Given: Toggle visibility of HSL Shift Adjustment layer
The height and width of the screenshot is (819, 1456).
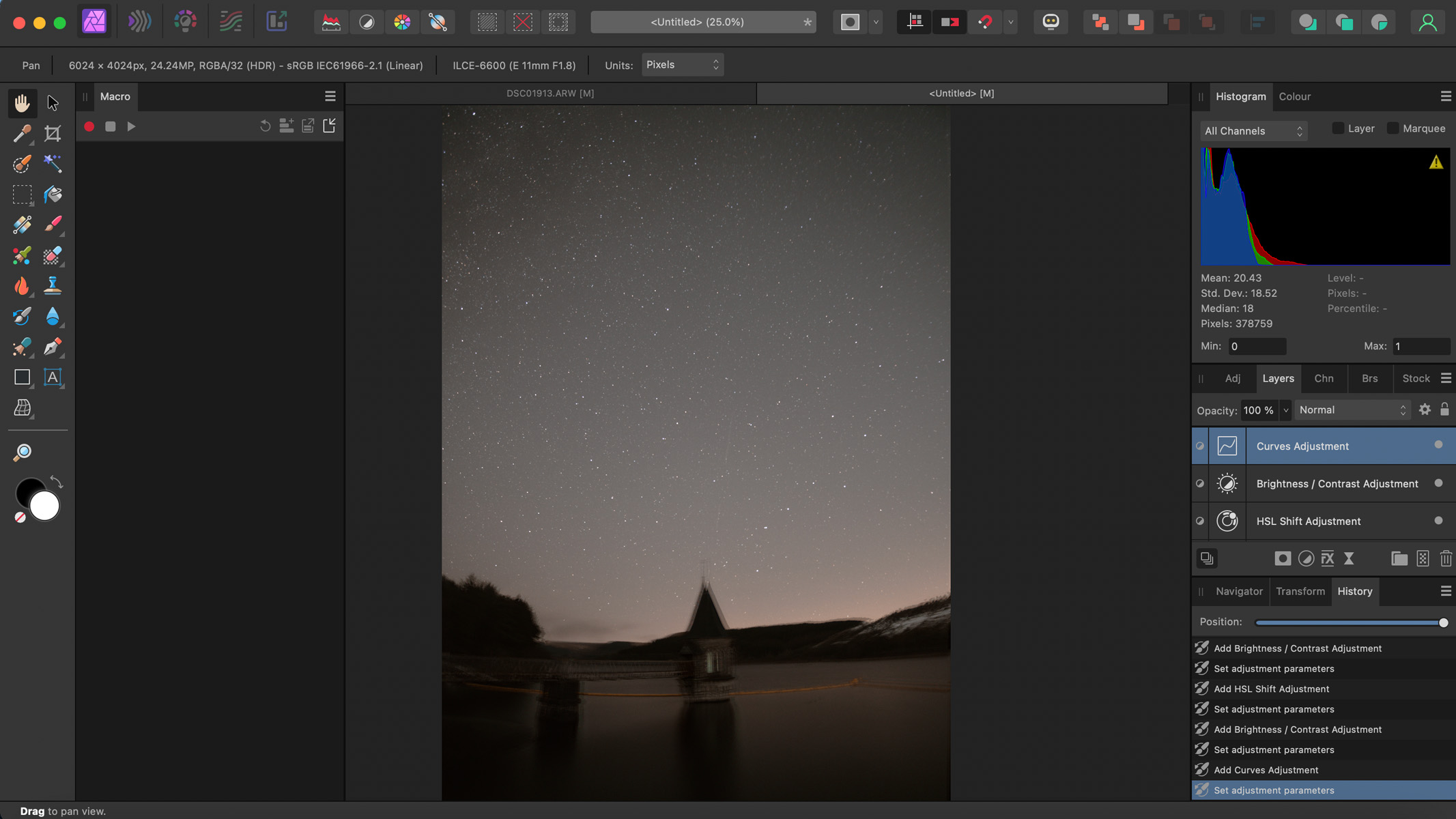Looking at the screenshot, I should tap(1200, 520).
